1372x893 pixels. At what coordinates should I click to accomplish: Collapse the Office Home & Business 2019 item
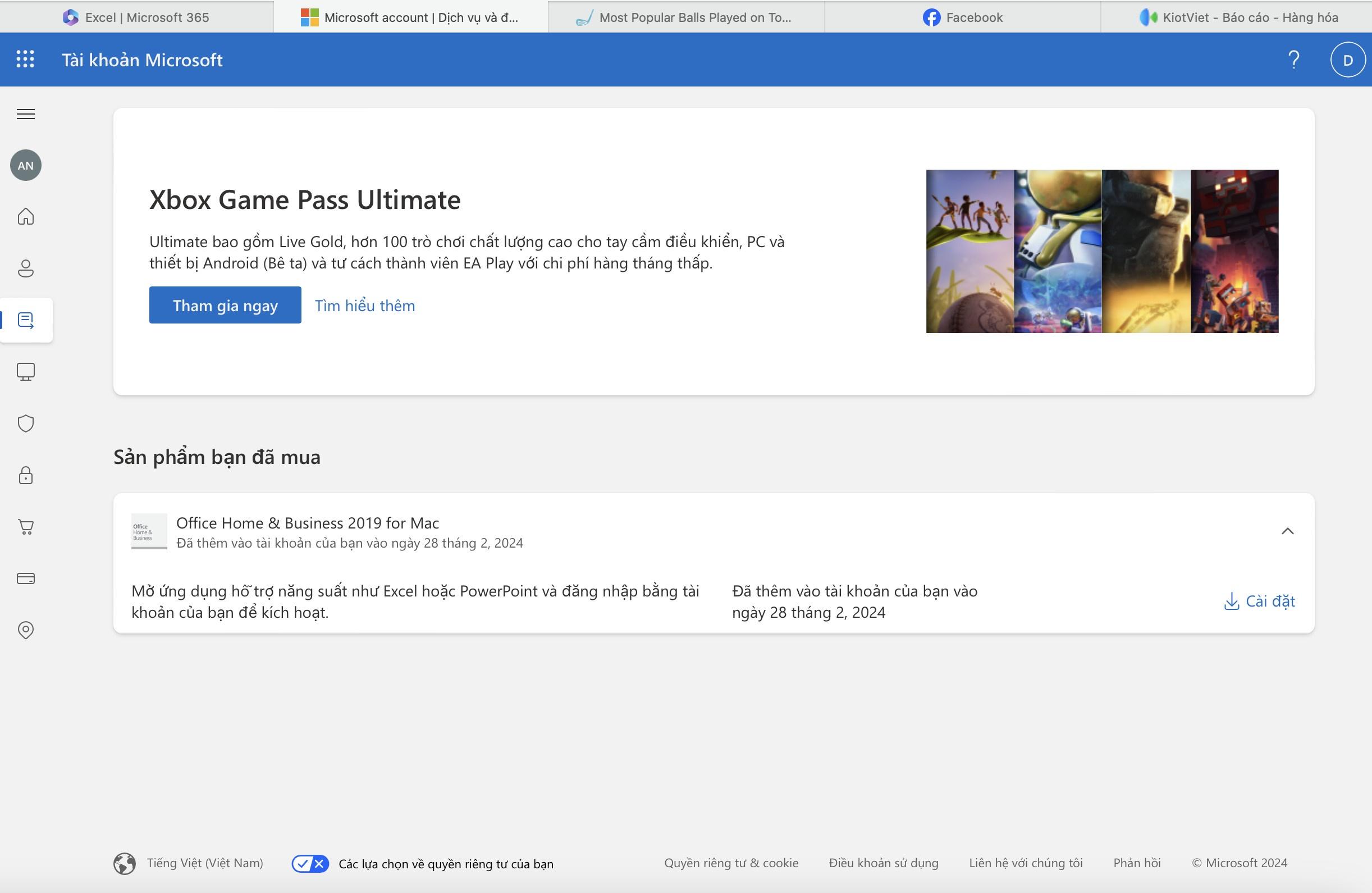coord(1287,531)
